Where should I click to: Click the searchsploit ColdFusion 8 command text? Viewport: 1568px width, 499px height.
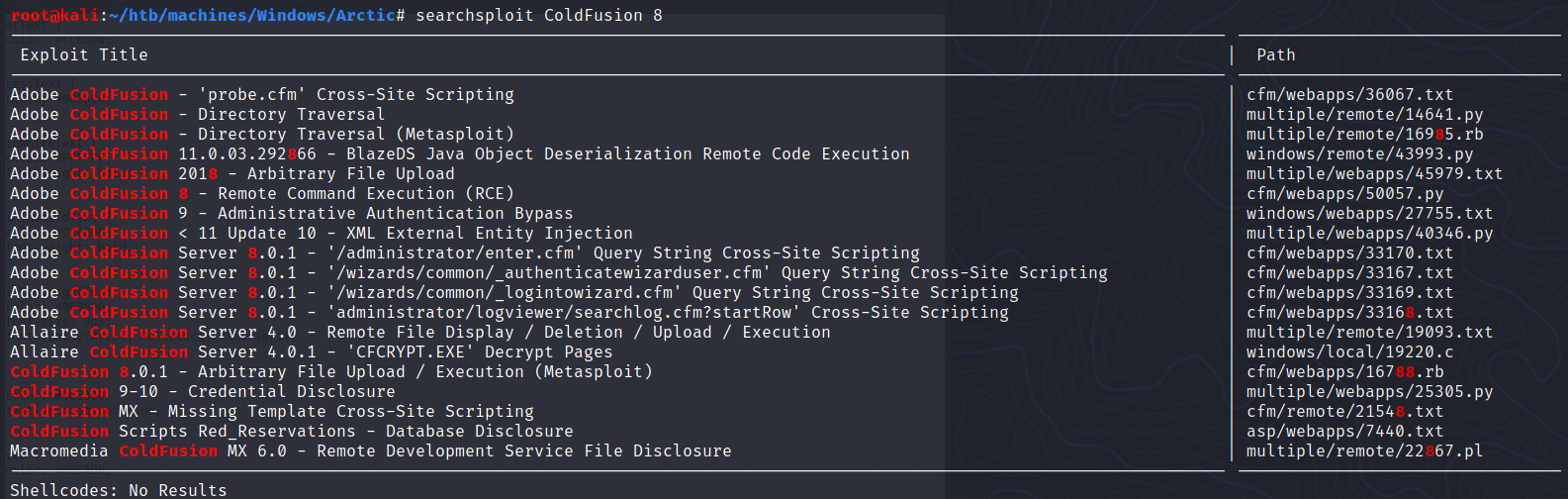pyautogui.click(x=538, y=15)
